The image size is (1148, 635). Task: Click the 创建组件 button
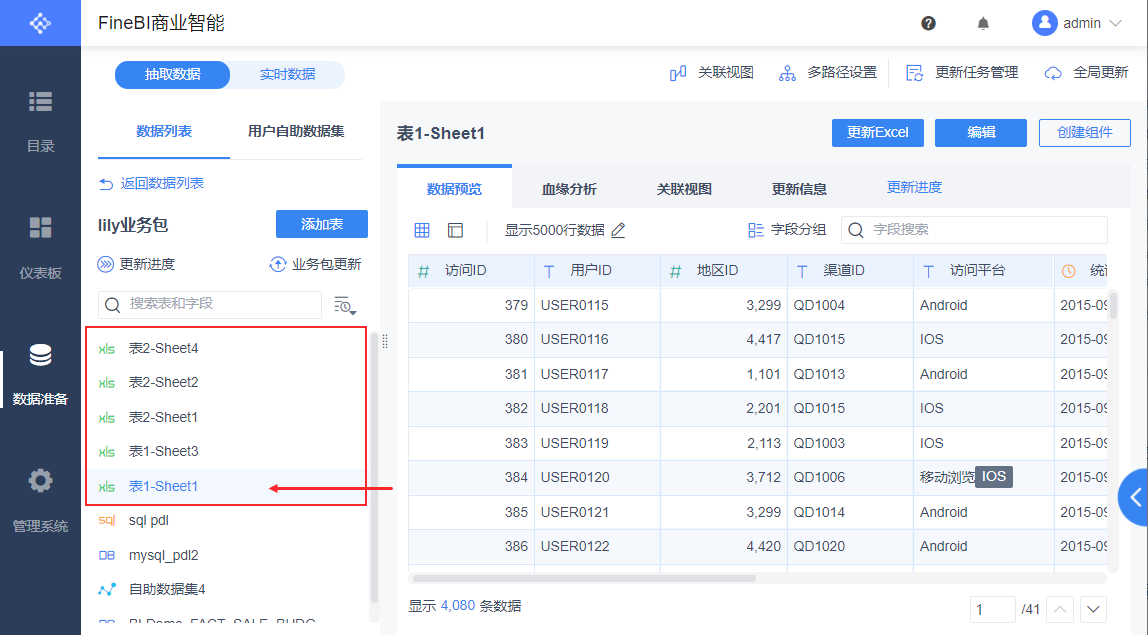click(1084, 133)
